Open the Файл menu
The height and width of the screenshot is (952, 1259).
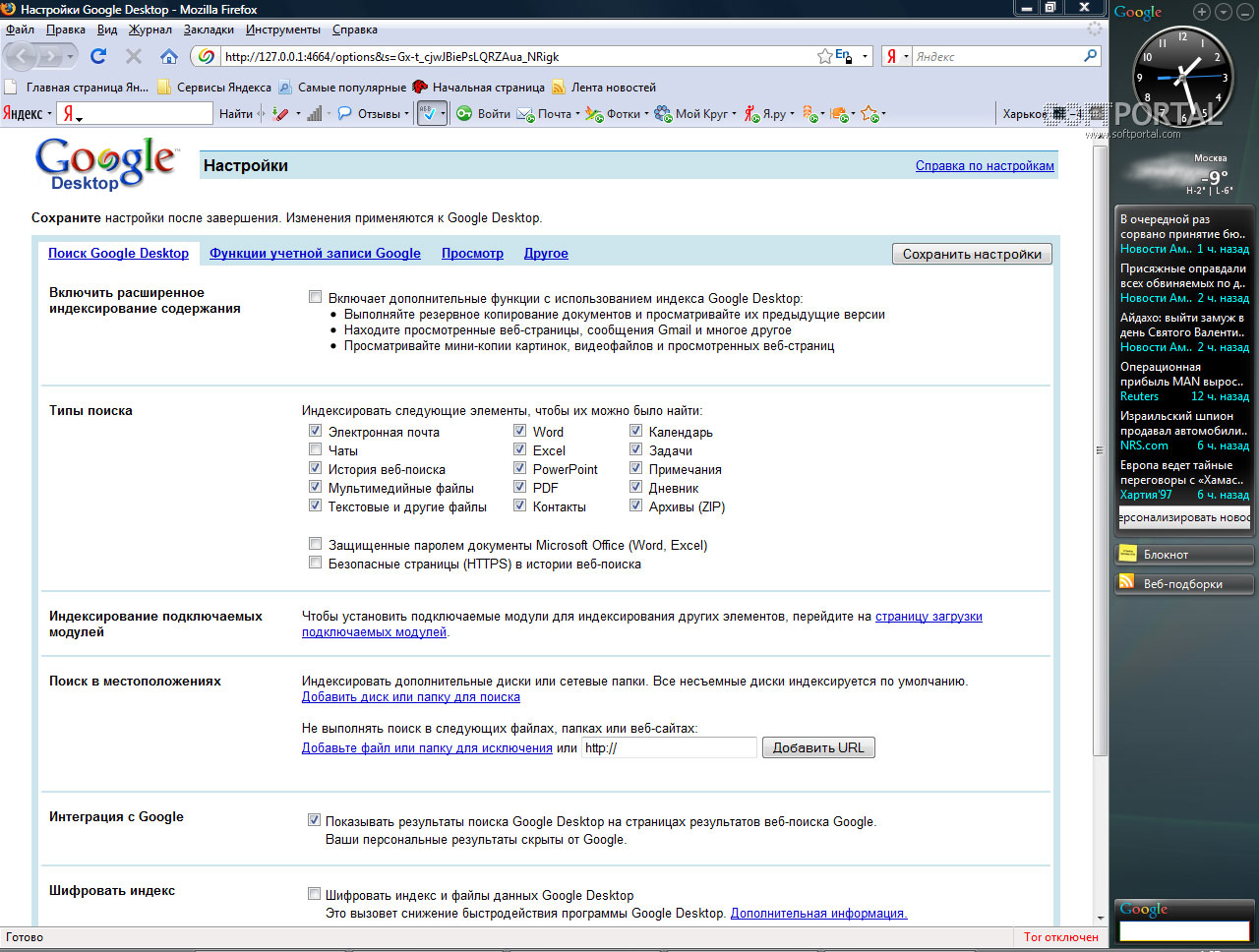tap(20, 30)
